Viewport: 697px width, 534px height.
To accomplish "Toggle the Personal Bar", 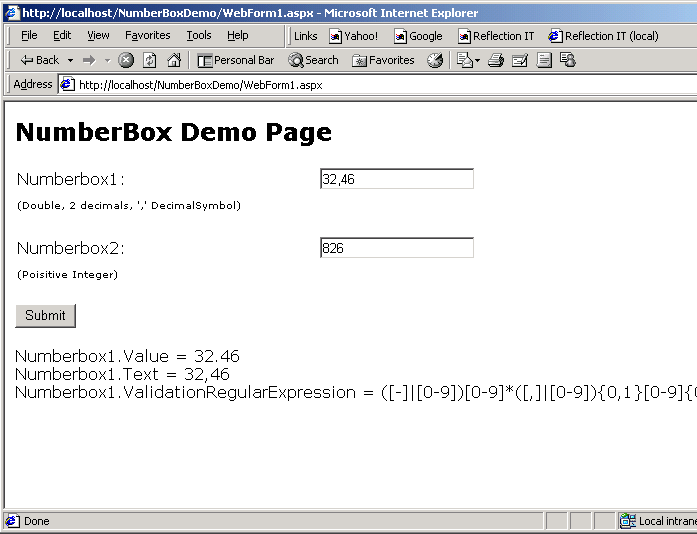I will [235, 60].
